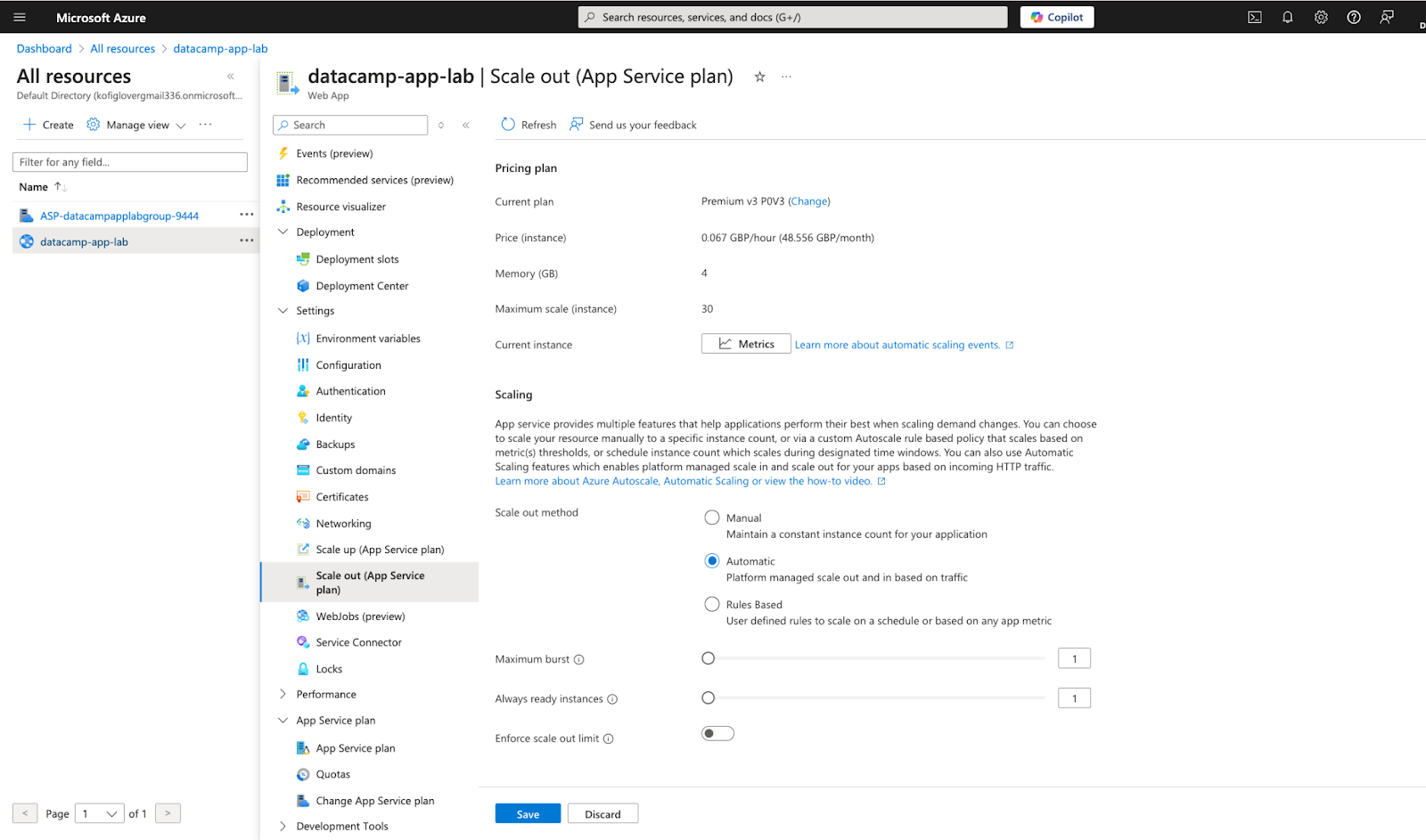1426x840 pixels.
Task: Collapse the All resources panel
Action: (x=231, y=77)
